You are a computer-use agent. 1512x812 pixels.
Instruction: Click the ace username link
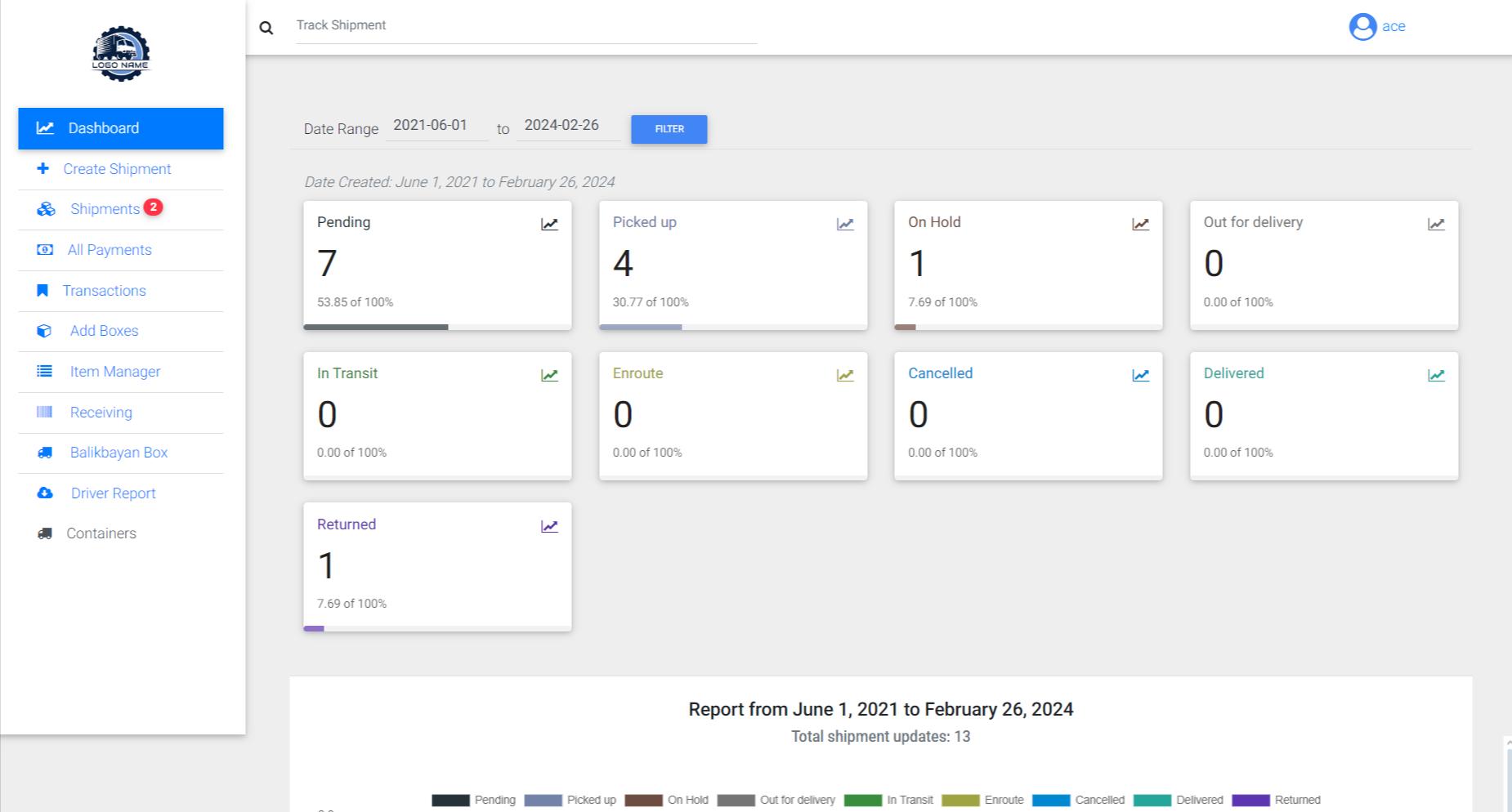pos(1393,26)
